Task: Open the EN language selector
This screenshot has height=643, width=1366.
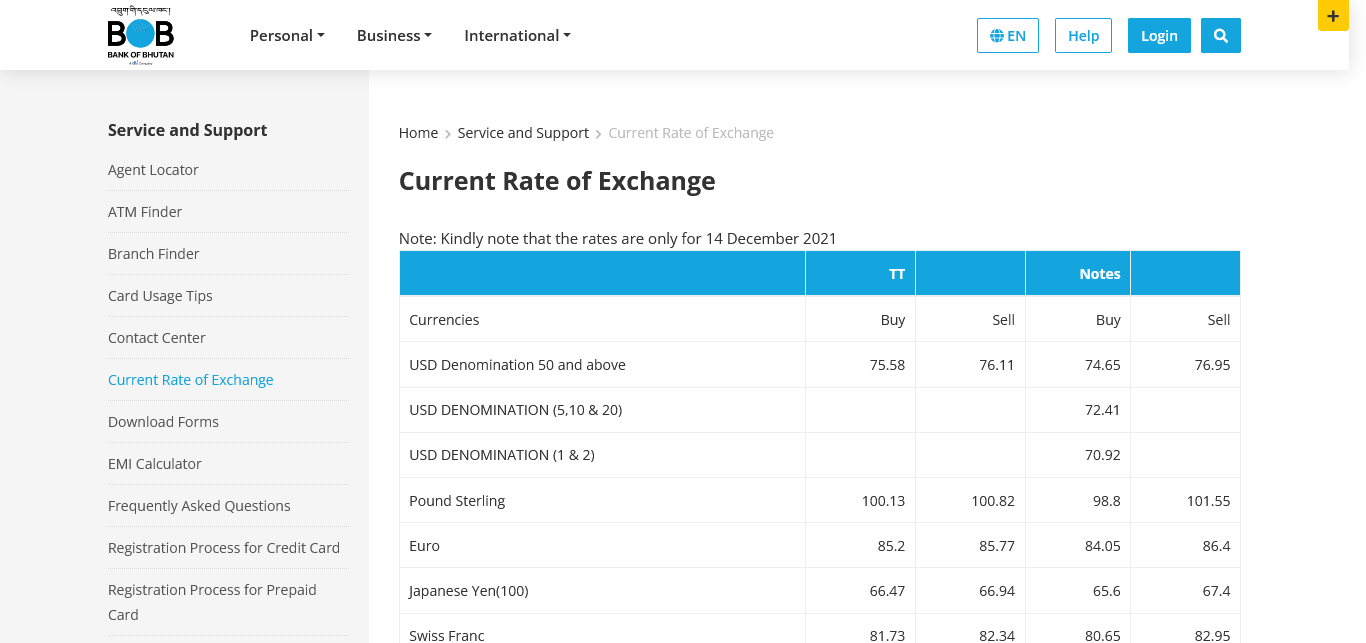Action: [x=1008, y=36]
